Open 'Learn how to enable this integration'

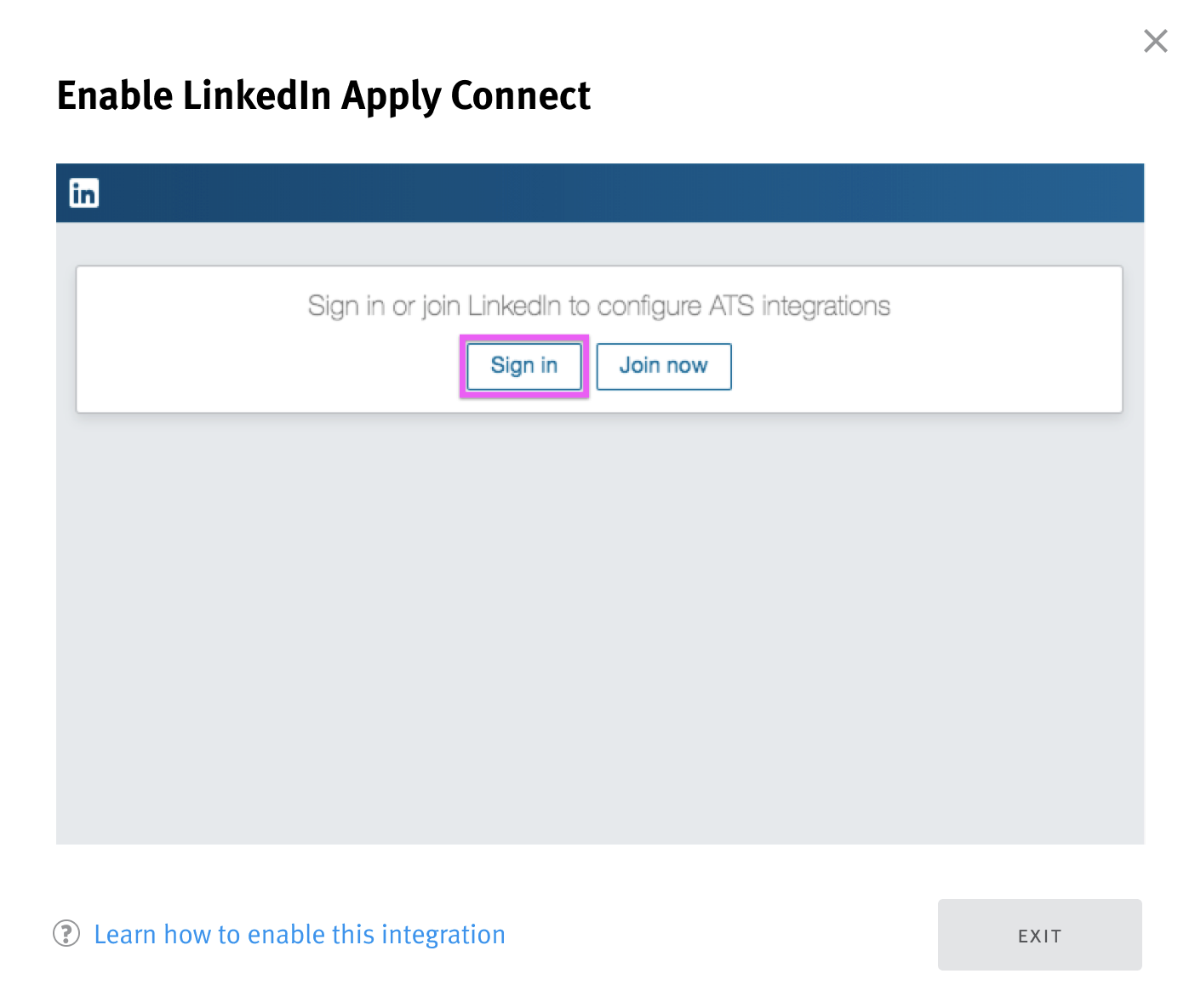[x=300, y=934]
